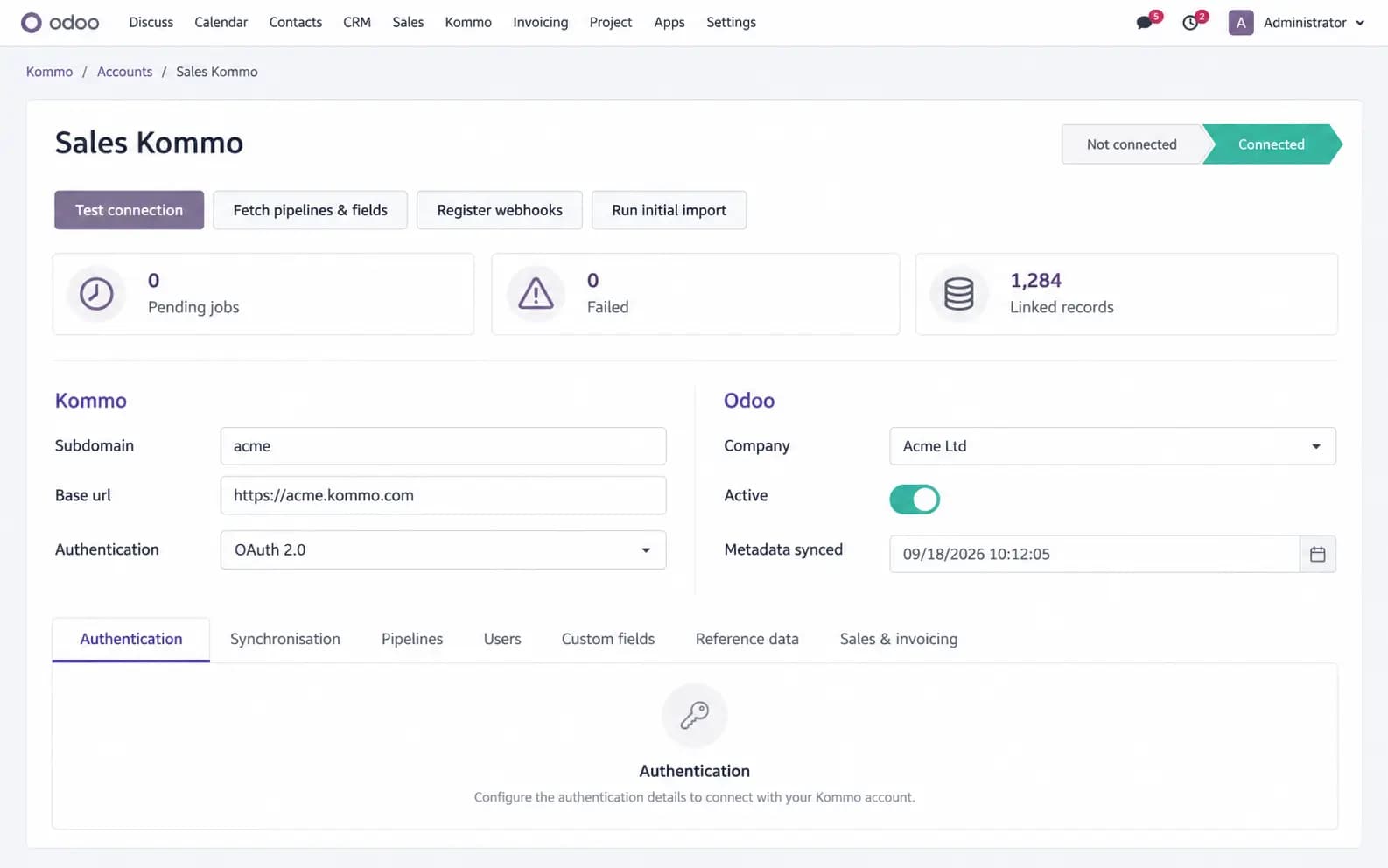Click the Test connection button
Screen dimensions: 1388x868
[x=129, y=210]
